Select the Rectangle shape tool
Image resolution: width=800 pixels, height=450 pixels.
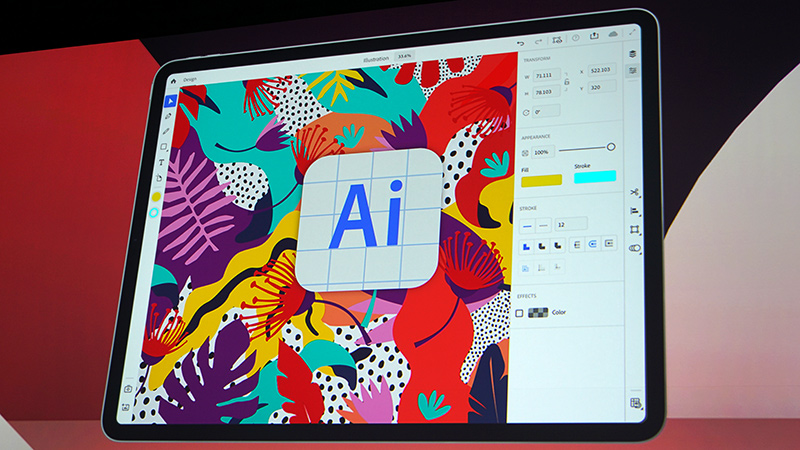164,147
